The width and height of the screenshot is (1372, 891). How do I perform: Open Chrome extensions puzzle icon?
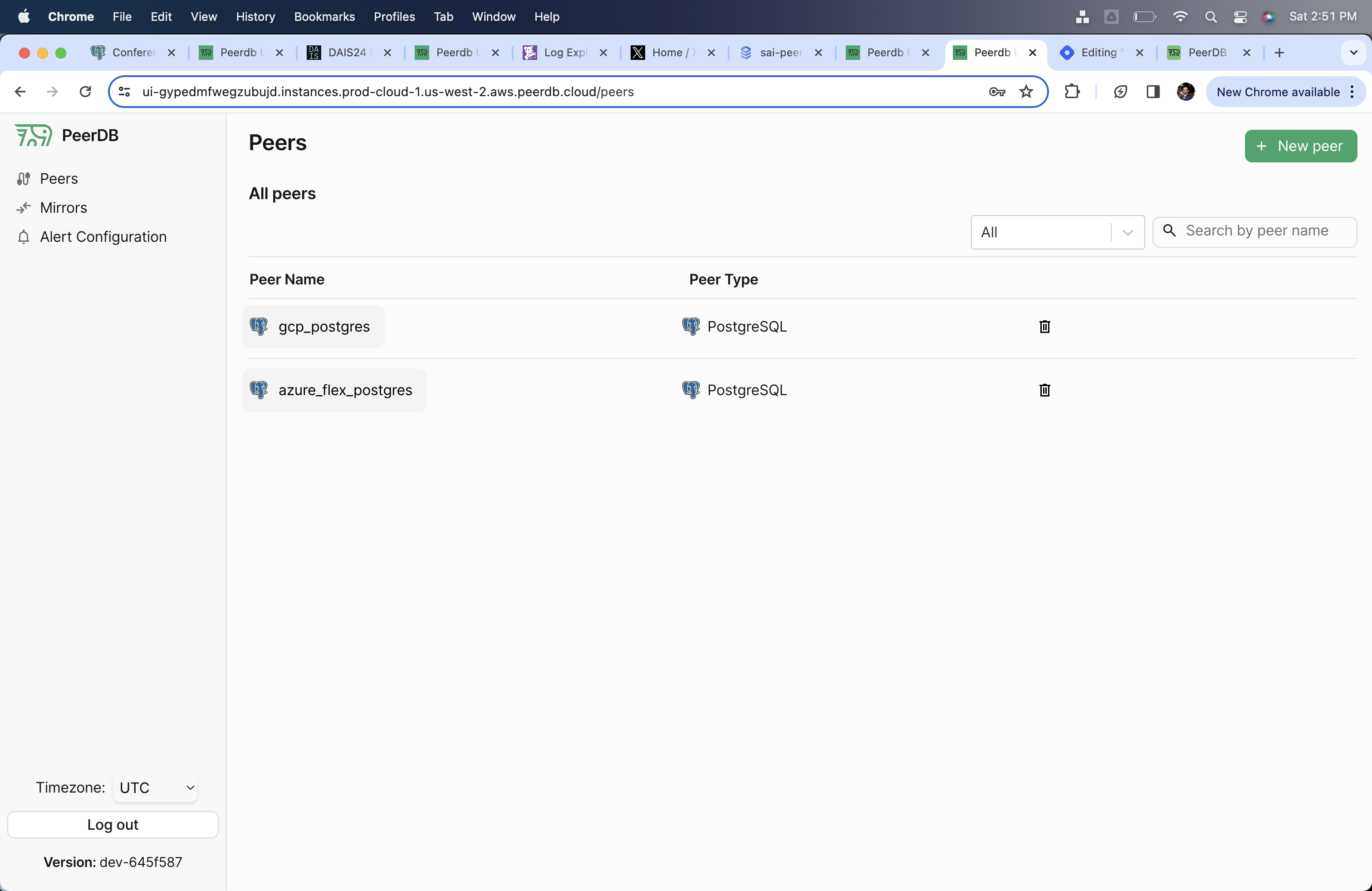(1072, 92)
